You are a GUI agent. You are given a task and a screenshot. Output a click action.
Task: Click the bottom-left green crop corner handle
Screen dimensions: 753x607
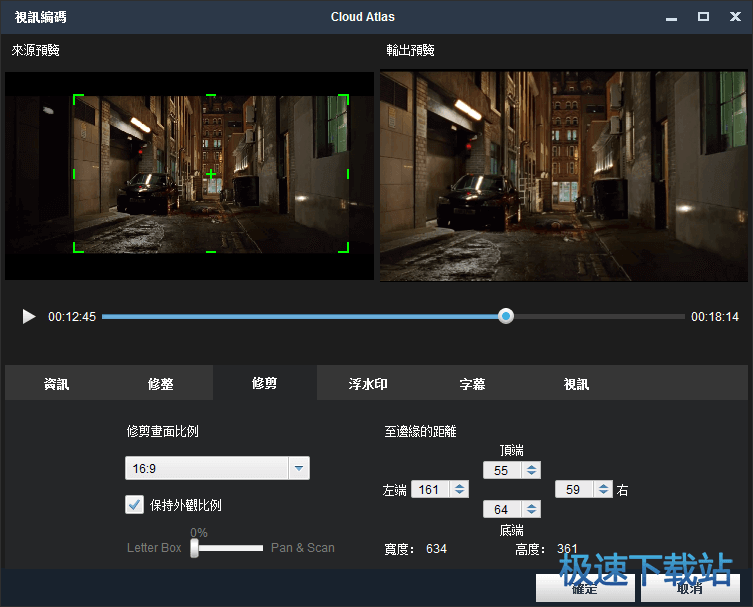tap(78, 247)
